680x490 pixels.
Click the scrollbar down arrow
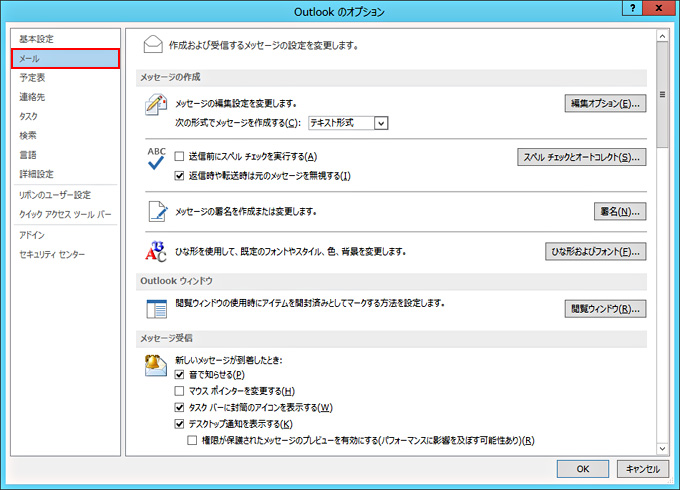click(662, 447)
